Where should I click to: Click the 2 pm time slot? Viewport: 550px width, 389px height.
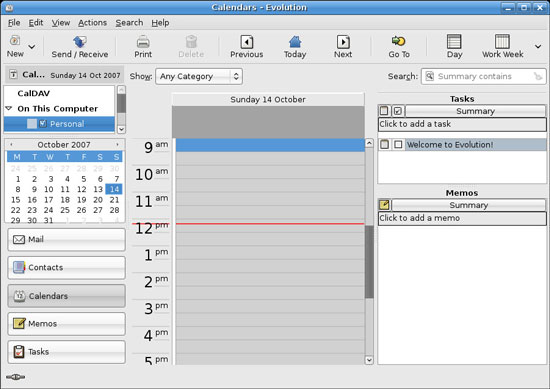pyautogui.click(x=270, y=280)
